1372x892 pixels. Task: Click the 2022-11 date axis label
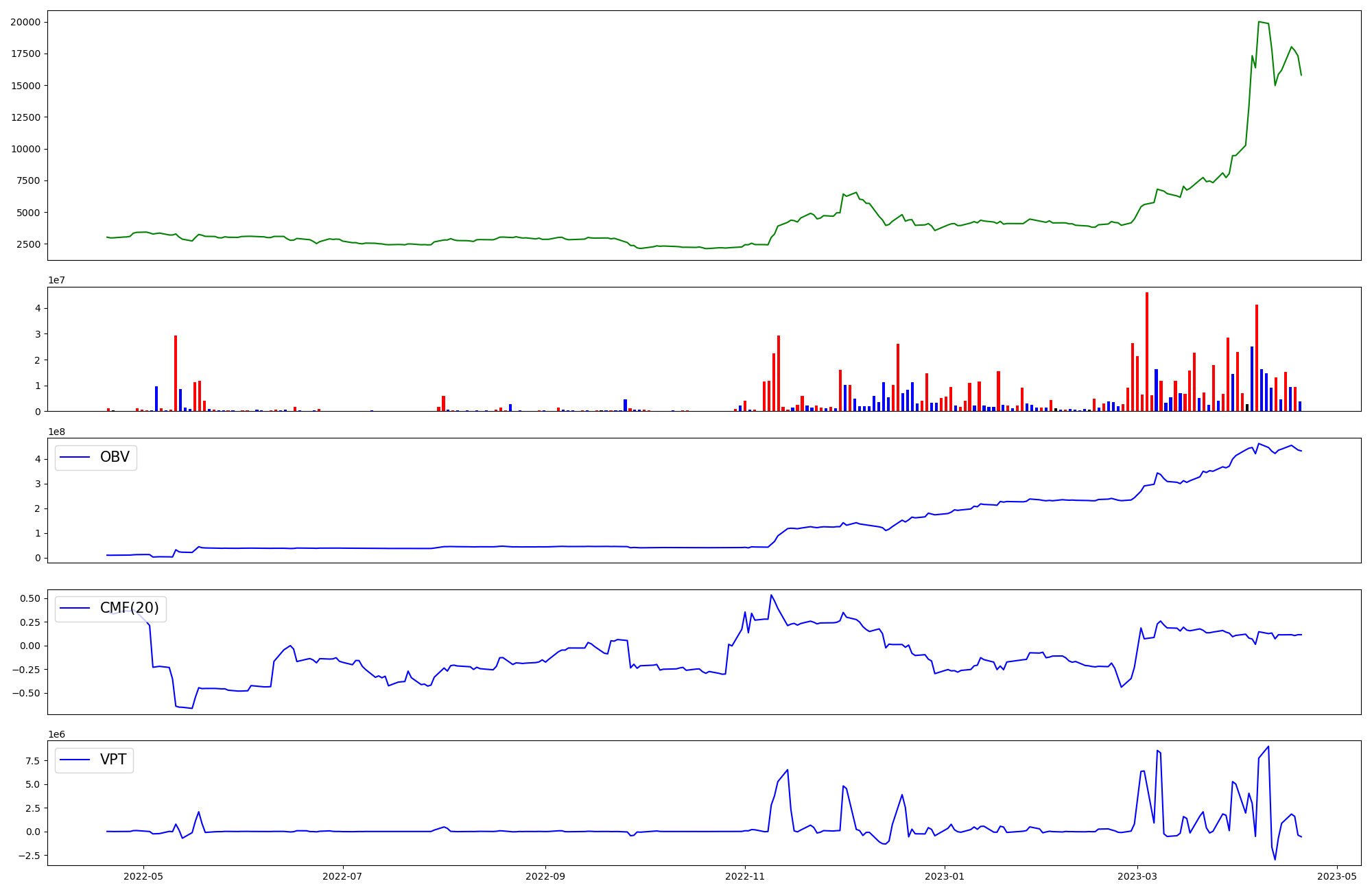[x=745, y=876]
